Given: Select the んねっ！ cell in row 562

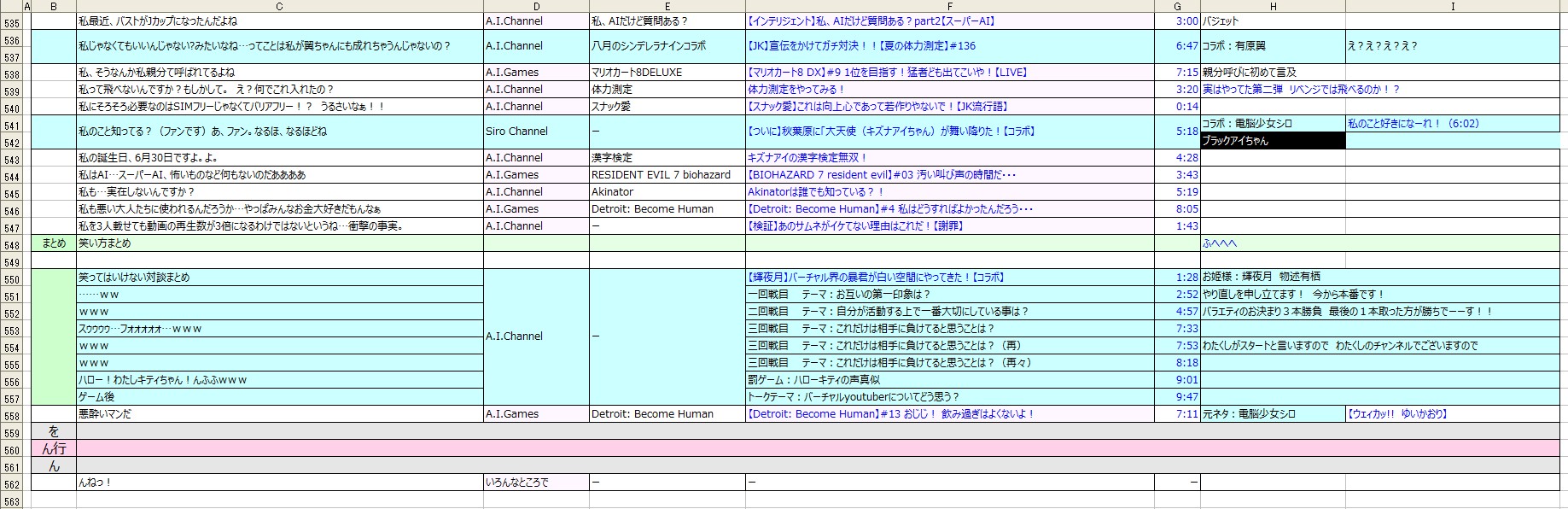Looking at the screenshot, I should click(x=280, y=483).
